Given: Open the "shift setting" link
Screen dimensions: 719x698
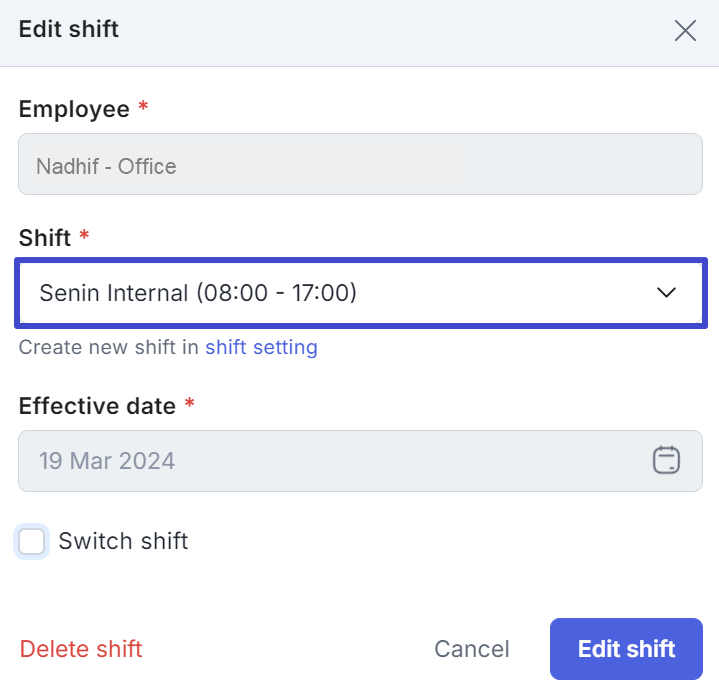Looking at the screenshot, I should (261, 348).
